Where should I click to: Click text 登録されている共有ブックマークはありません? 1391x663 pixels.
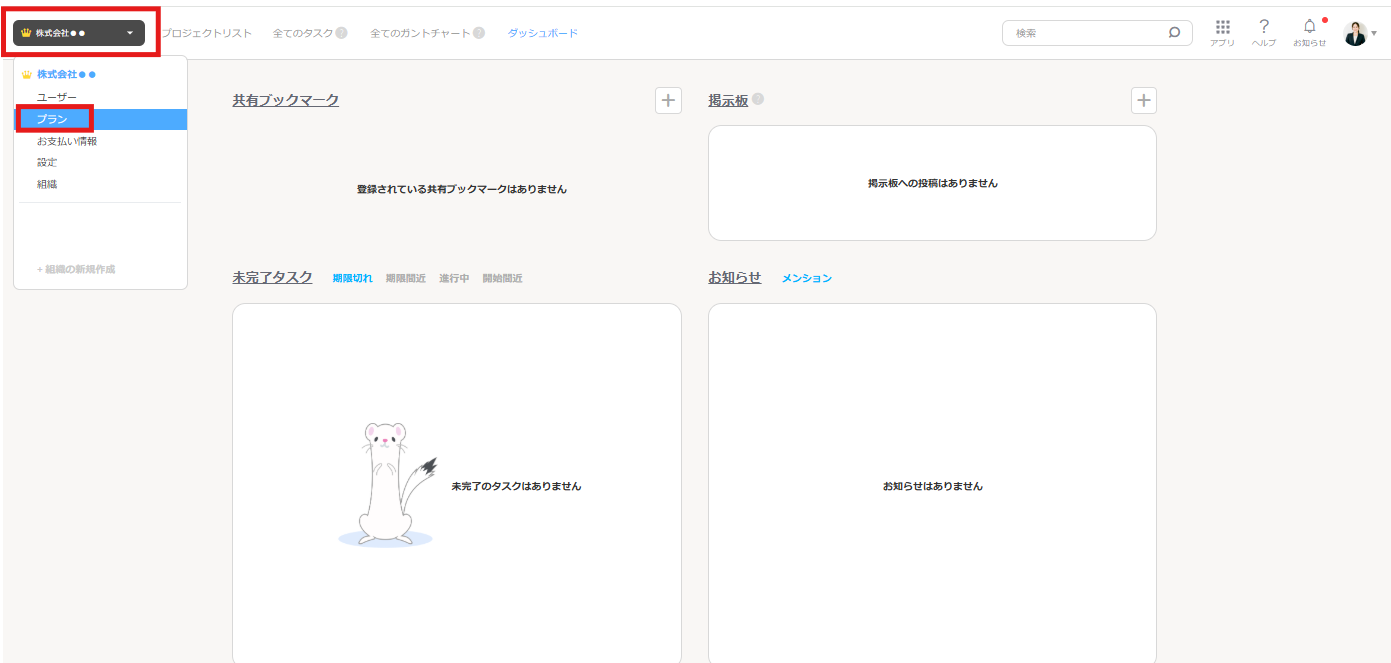(462, 189)
